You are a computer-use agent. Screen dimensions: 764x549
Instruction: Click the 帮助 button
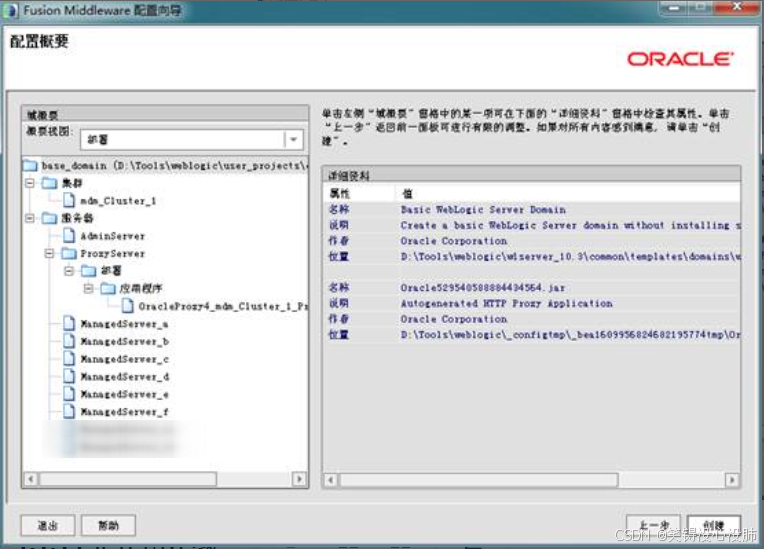[108, 525]
